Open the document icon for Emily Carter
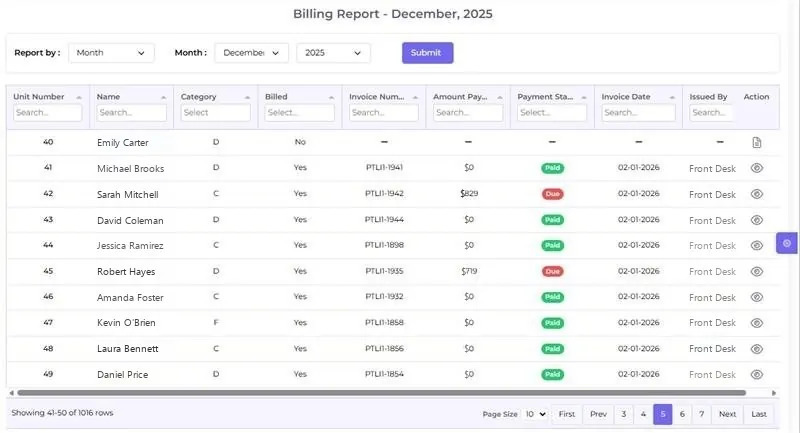800x433 pixels. pyautogui.click(x=757, y=143)
